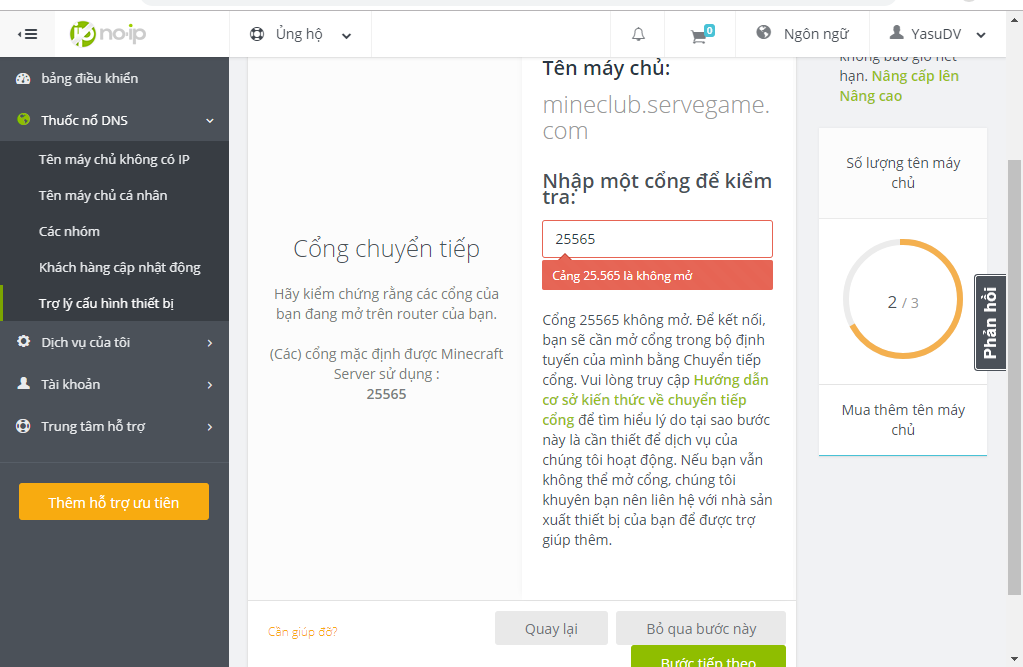Open the Phản hồi feedback tab
The width and height of the screenshot is (1023, 667).
click(x=990, y=322)
